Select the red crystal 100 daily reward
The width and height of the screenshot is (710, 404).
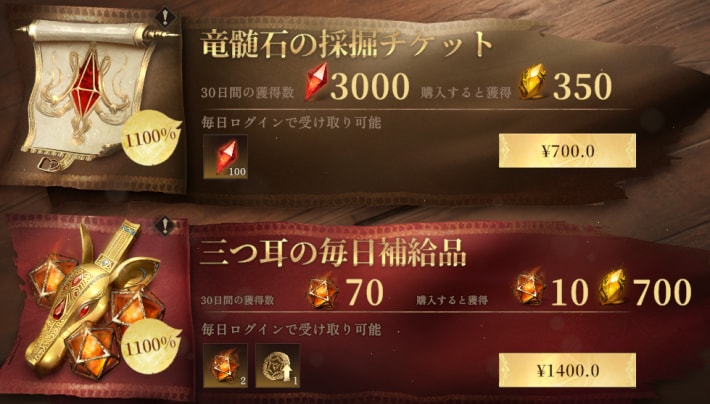(x=225, y=156)
